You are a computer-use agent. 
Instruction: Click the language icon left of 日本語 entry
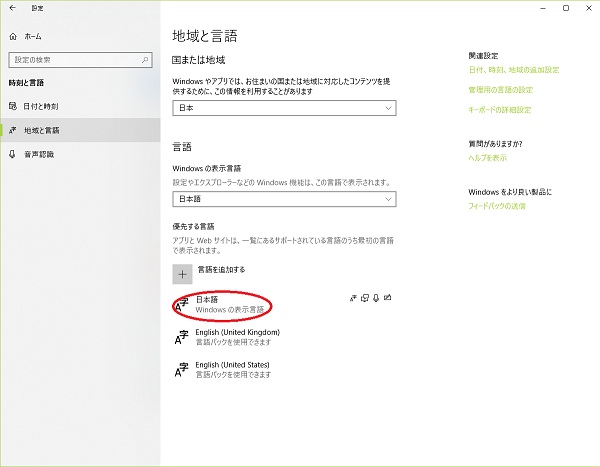point(181,304)
